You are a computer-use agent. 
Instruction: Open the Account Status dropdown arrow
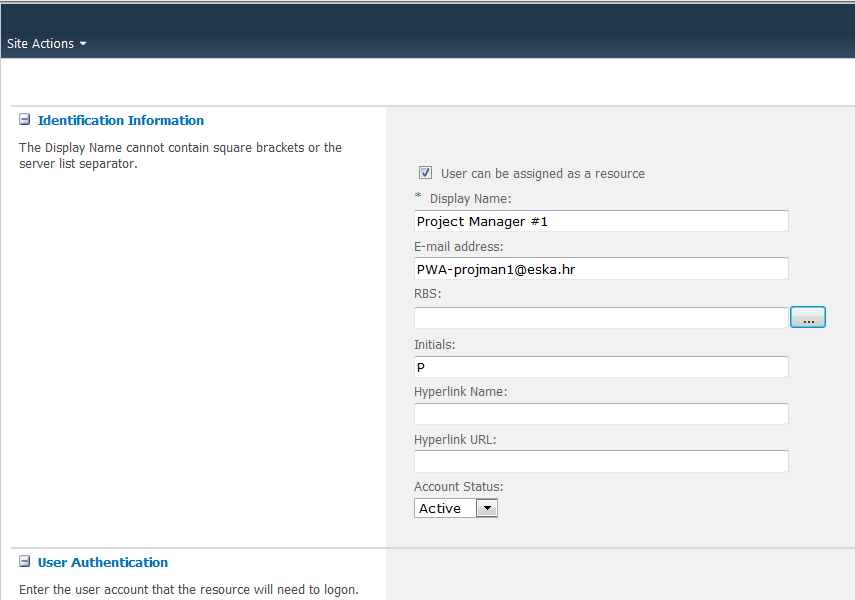coord(486,508)
